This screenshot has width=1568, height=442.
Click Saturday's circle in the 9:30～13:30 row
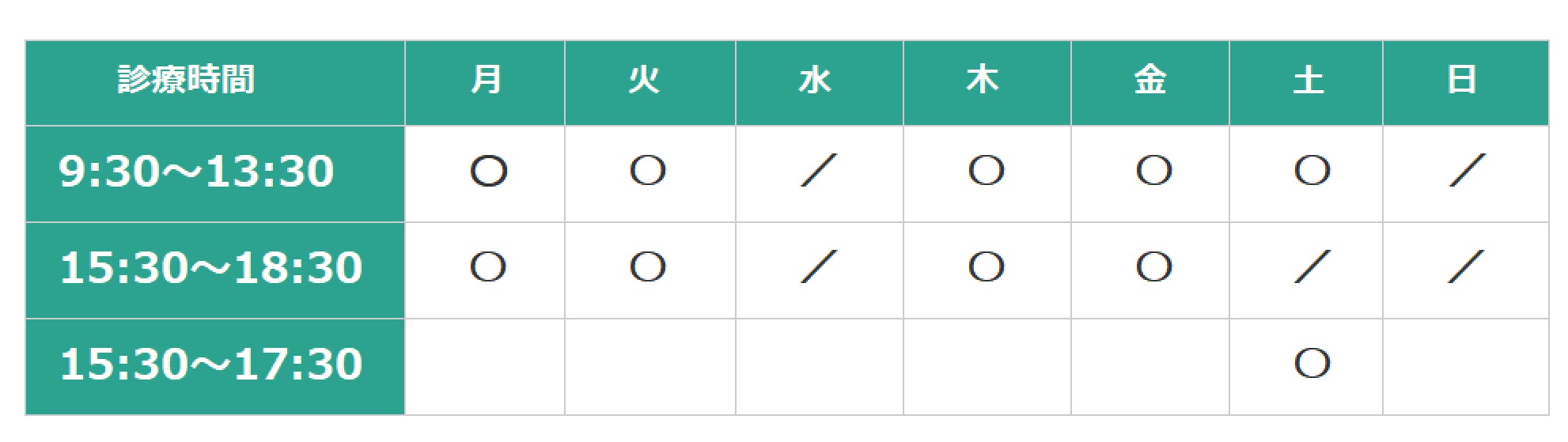1312,172
